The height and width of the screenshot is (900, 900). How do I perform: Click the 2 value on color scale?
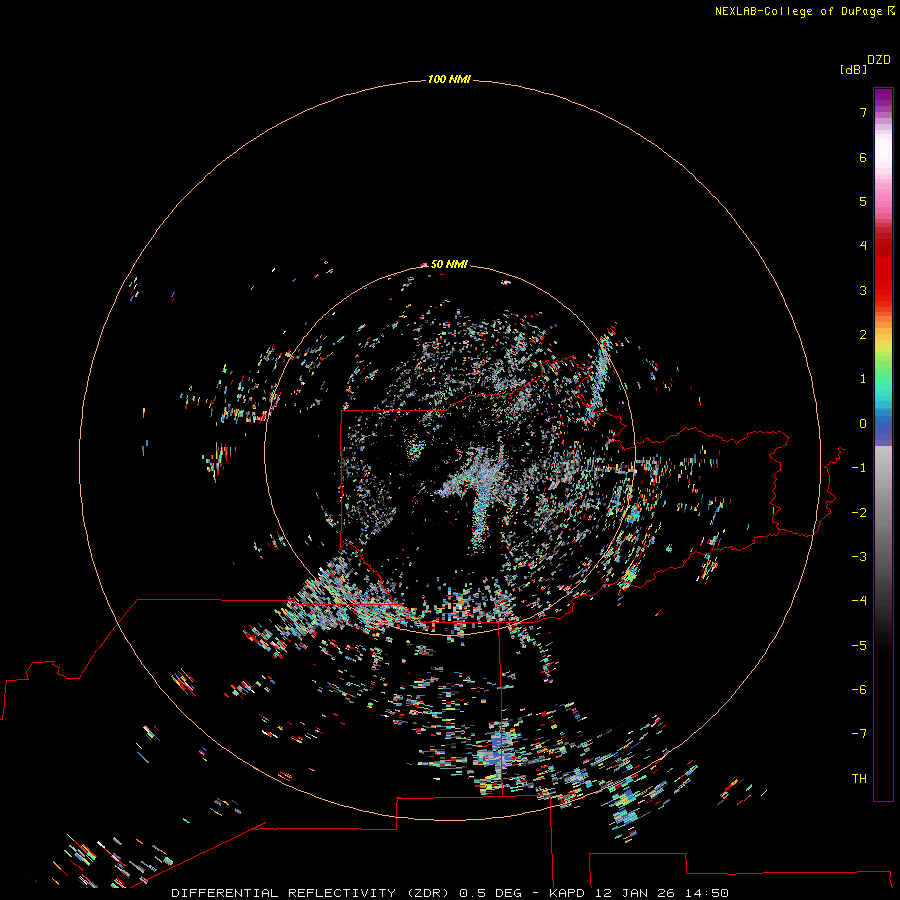pyautogui.click(x=863, y=335)
